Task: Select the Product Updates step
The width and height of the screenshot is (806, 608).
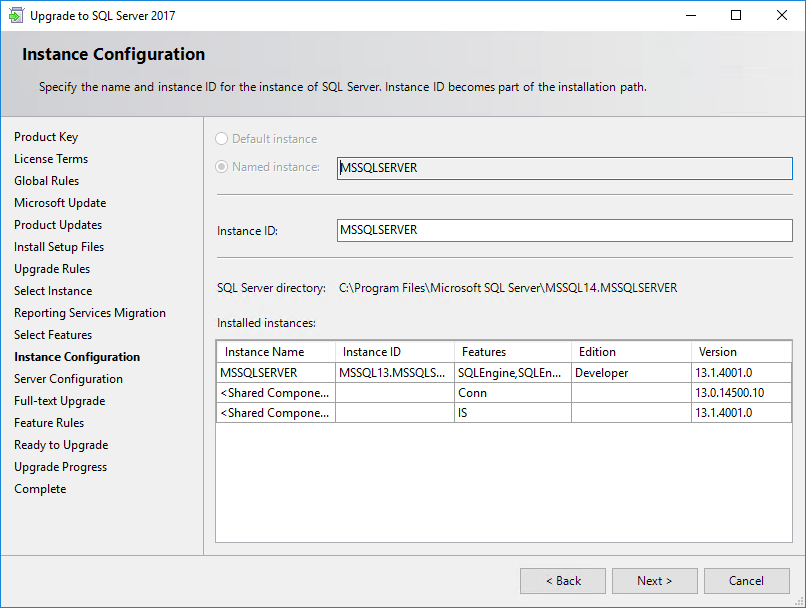Action: tap(58, 225)
